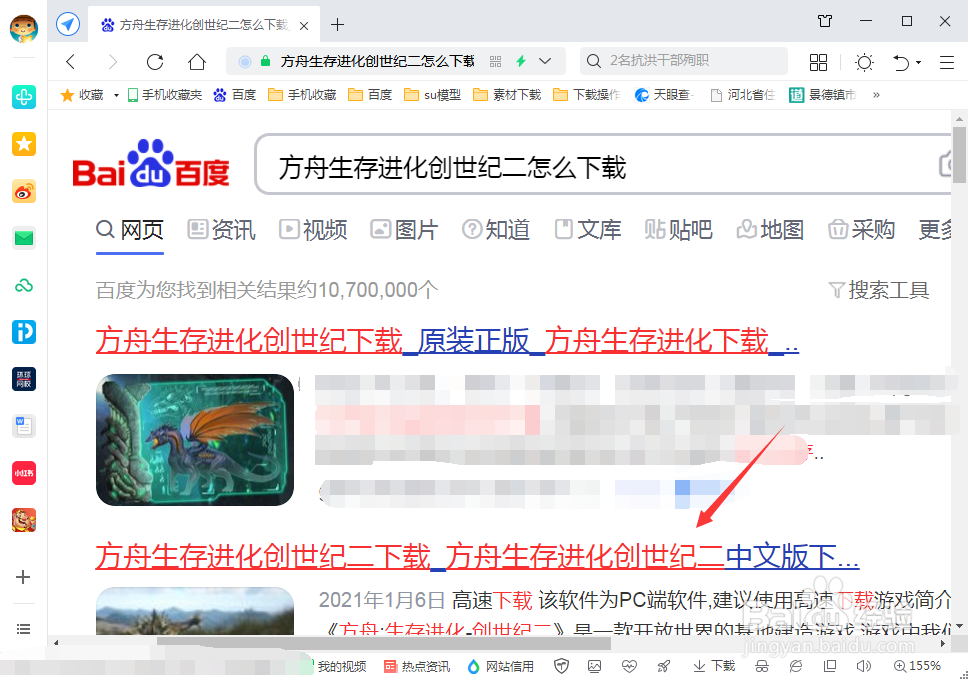The height and width of the screenshot is (679, 968).
Task: Expand the arrow beside 收藏 bookmark star
Action: click(115, 95)
